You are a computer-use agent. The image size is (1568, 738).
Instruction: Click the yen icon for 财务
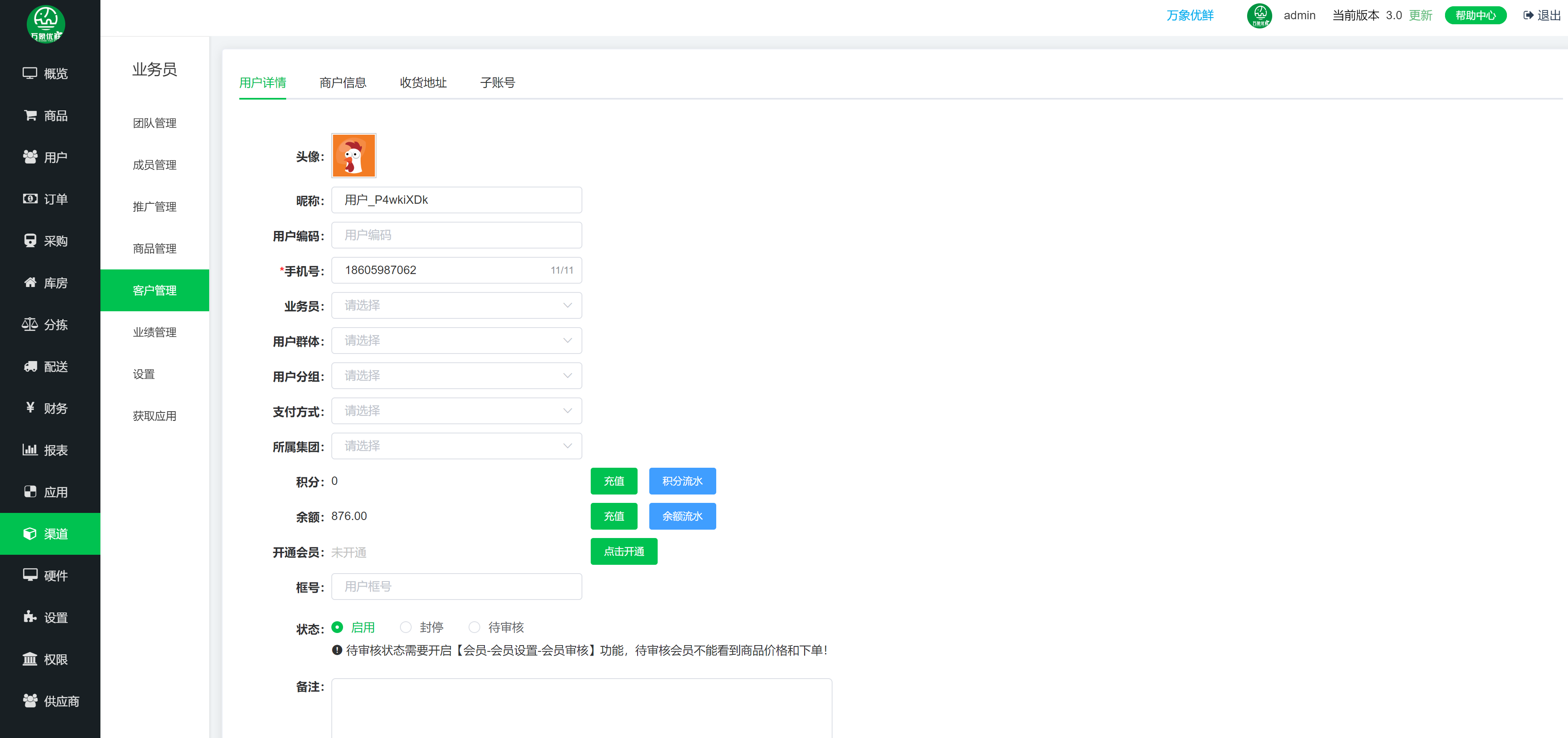click(30, 407)
